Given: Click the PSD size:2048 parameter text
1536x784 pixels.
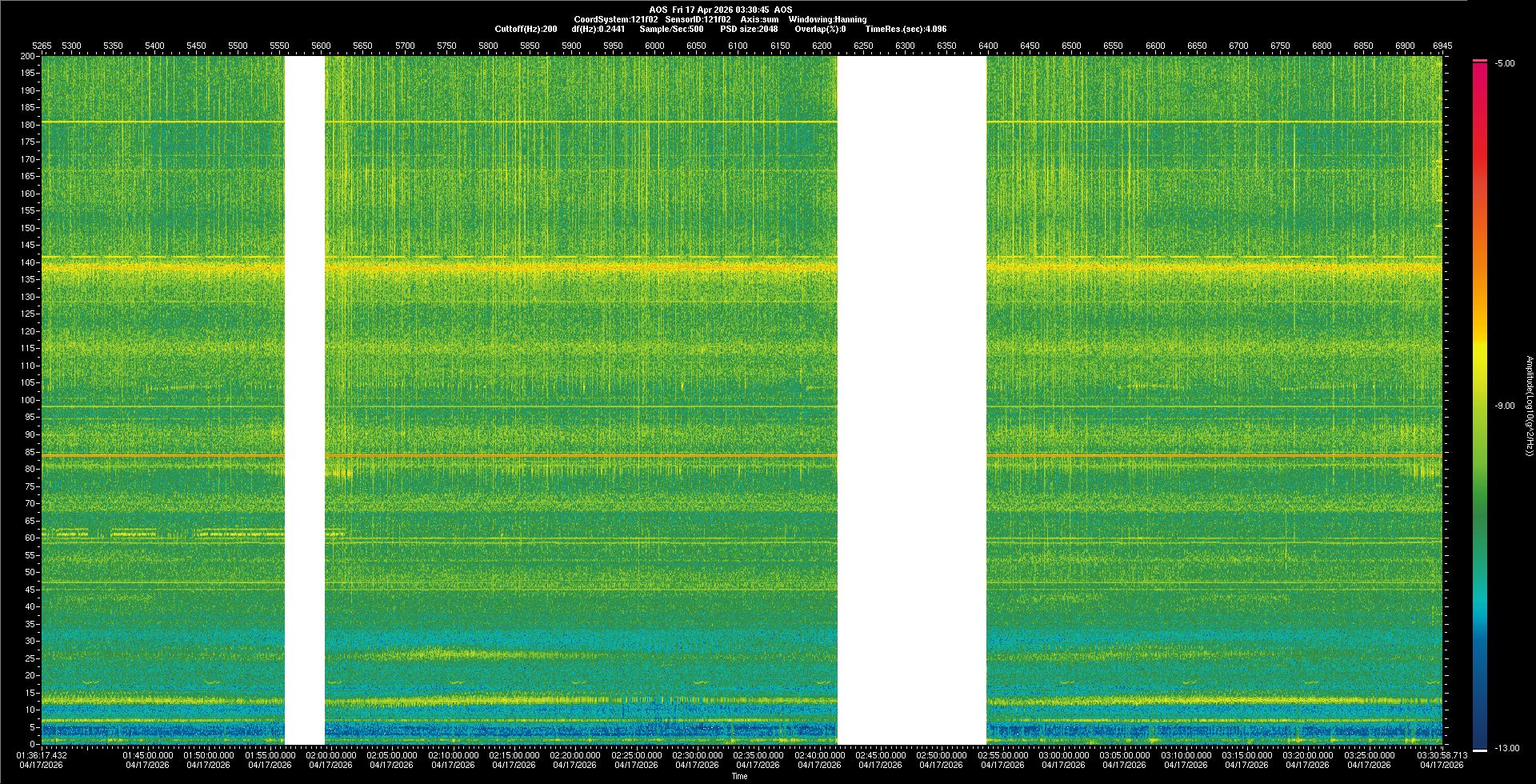Looking at the screenshot, I should click(x=748, y=29).
